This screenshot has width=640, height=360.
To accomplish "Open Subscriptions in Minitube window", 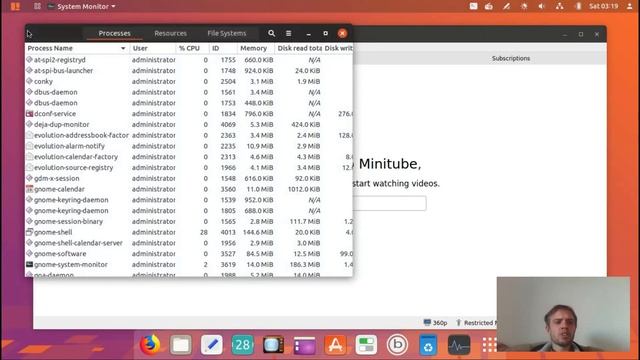I will pyautogui.click(x=511, y=58).
